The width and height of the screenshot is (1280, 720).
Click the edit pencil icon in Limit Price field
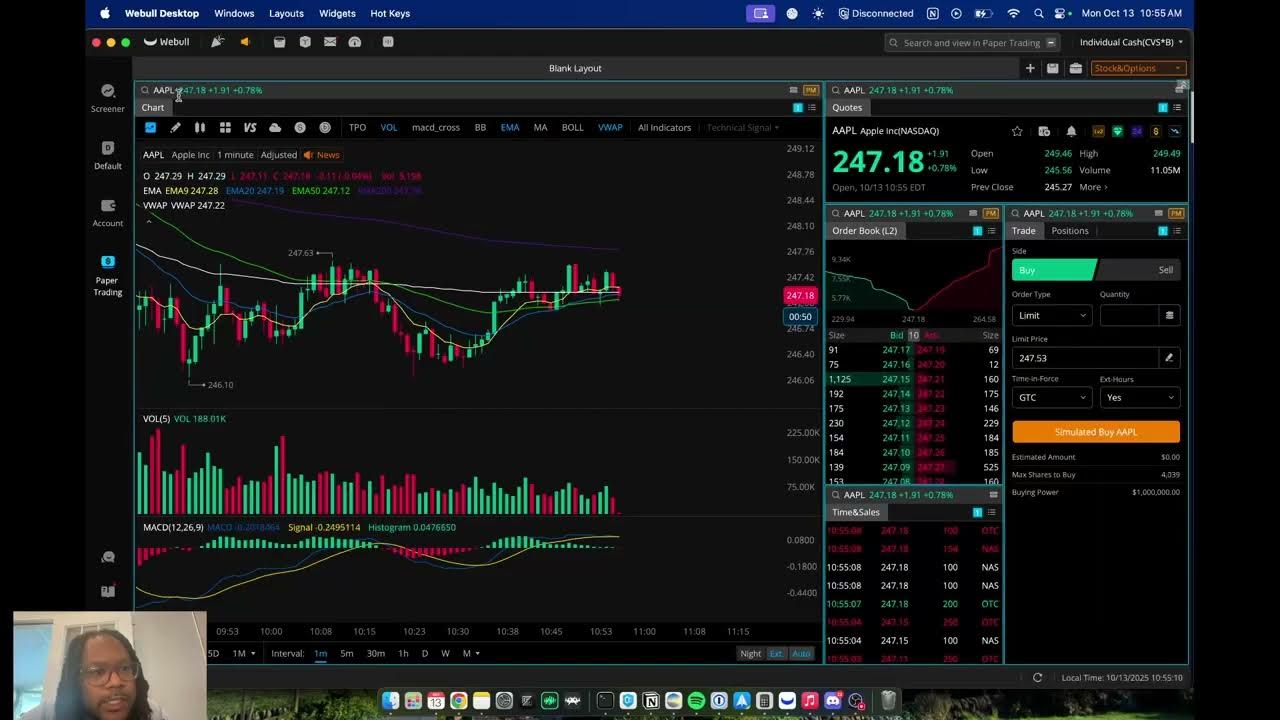point(1168,357)
